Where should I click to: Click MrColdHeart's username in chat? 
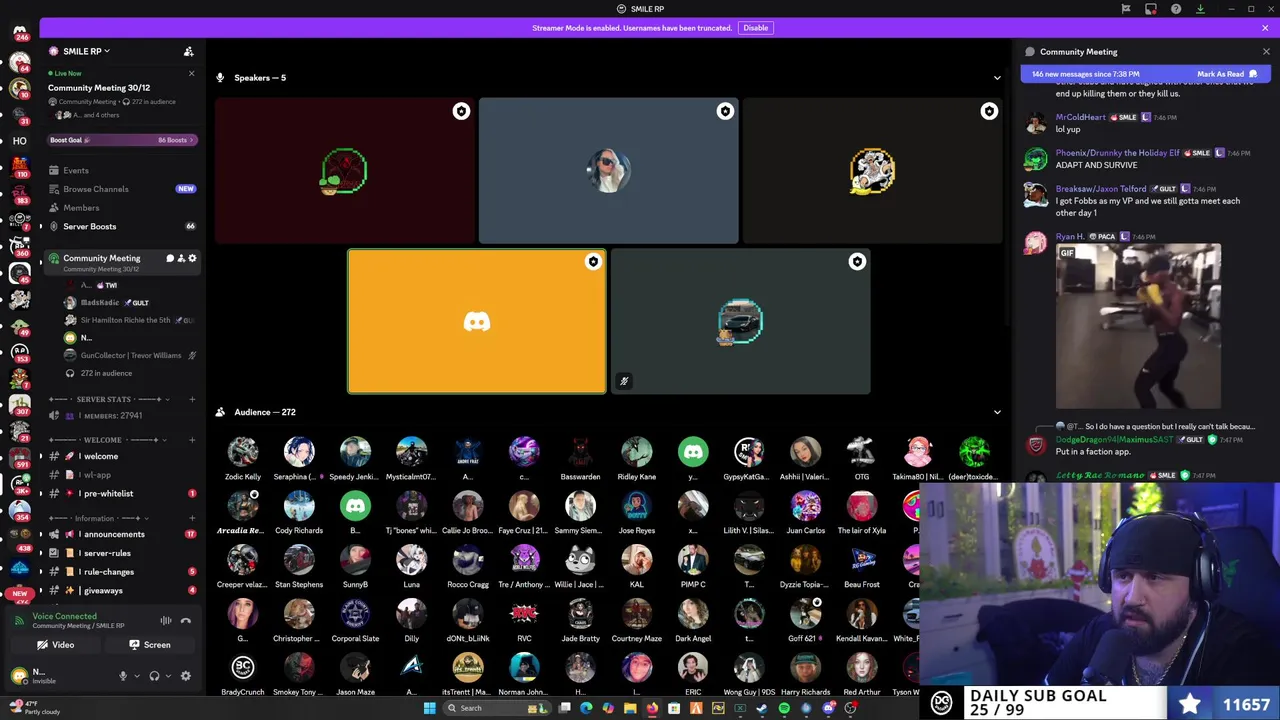[x=1080, y=117]
